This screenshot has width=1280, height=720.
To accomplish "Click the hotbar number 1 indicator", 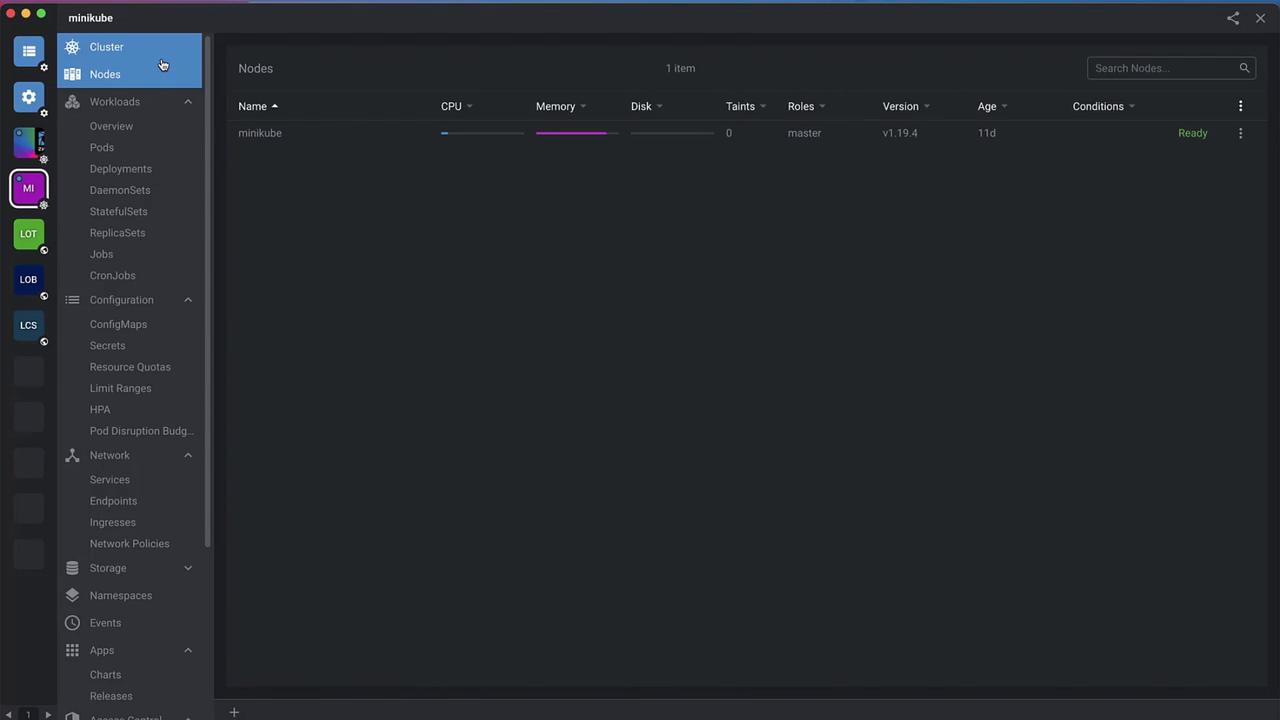I will point(28,714).
